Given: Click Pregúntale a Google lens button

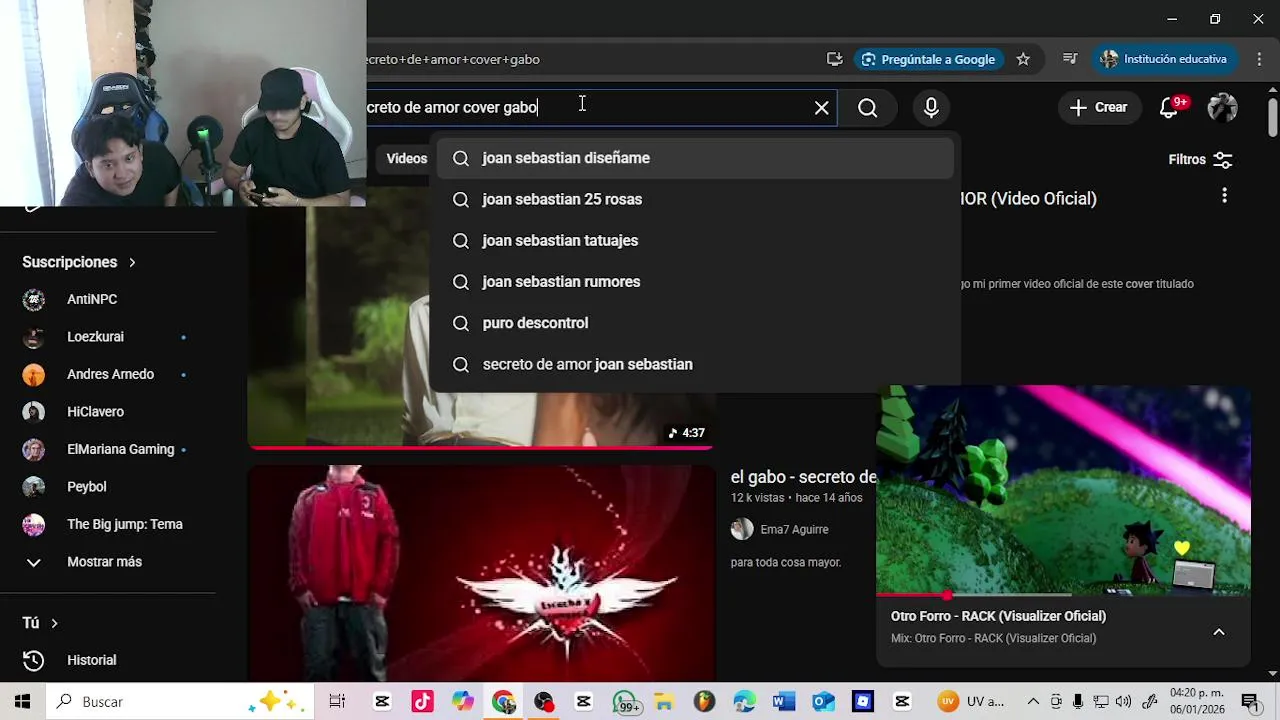Looking at the screenshot, I should 929,59.
